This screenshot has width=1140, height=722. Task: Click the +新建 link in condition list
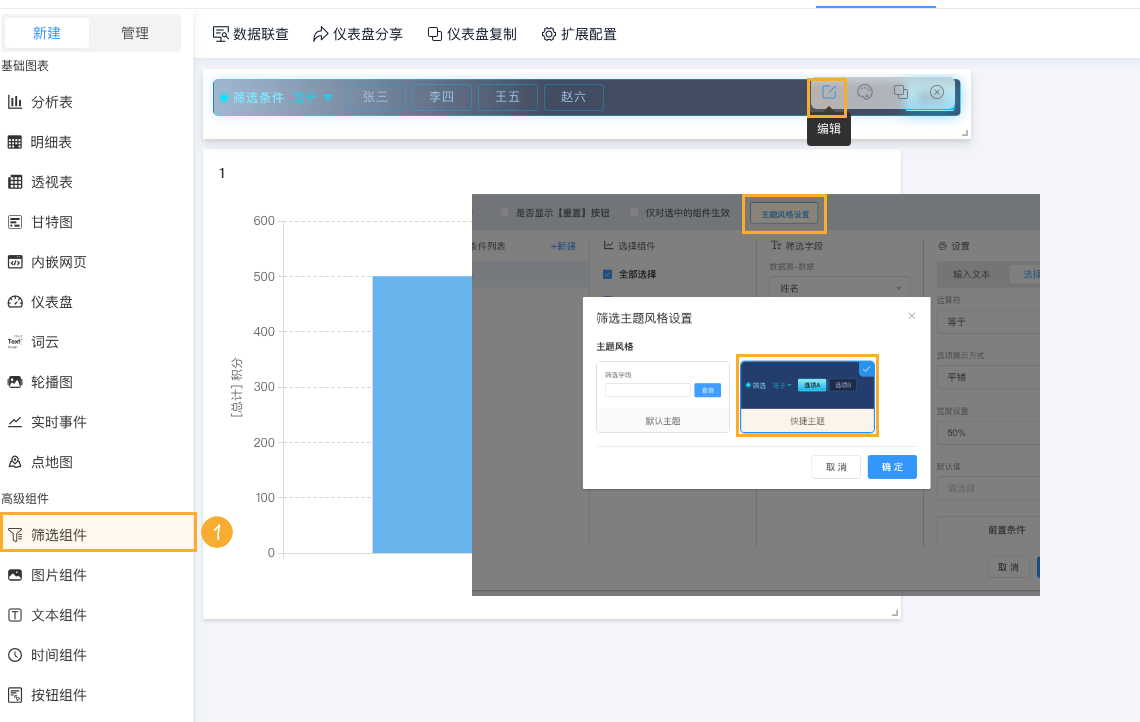(x=563, y=246)
